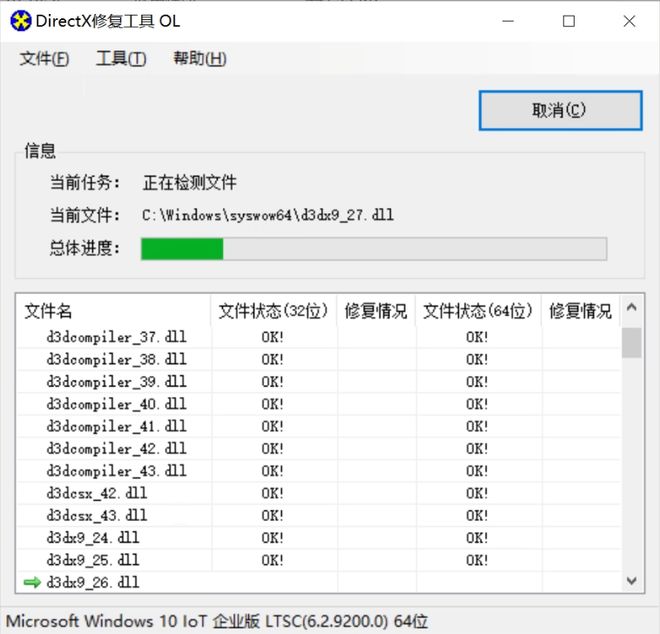Minimize the DirectX repair tool window
Screen dimensions: 660x634
508,21
